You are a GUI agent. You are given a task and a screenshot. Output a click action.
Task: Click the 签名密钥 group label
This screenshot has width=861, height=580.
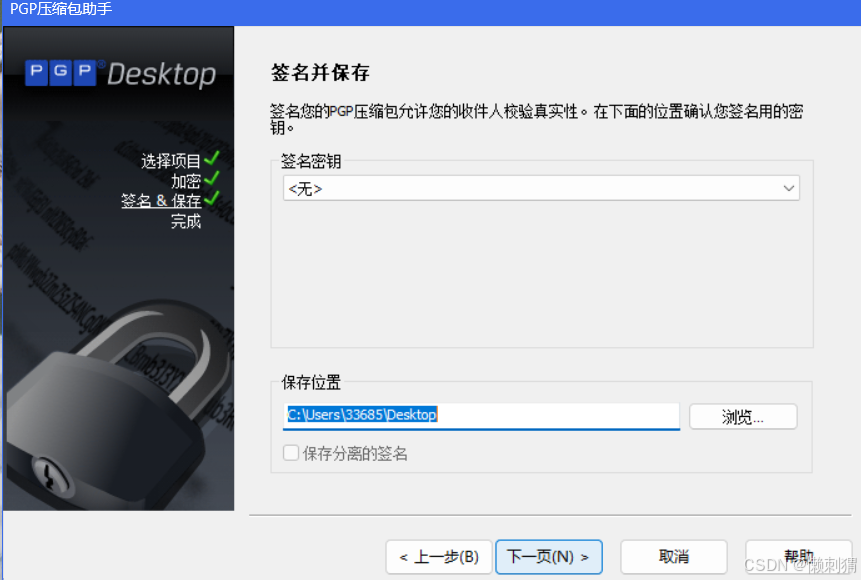[311, 161]
